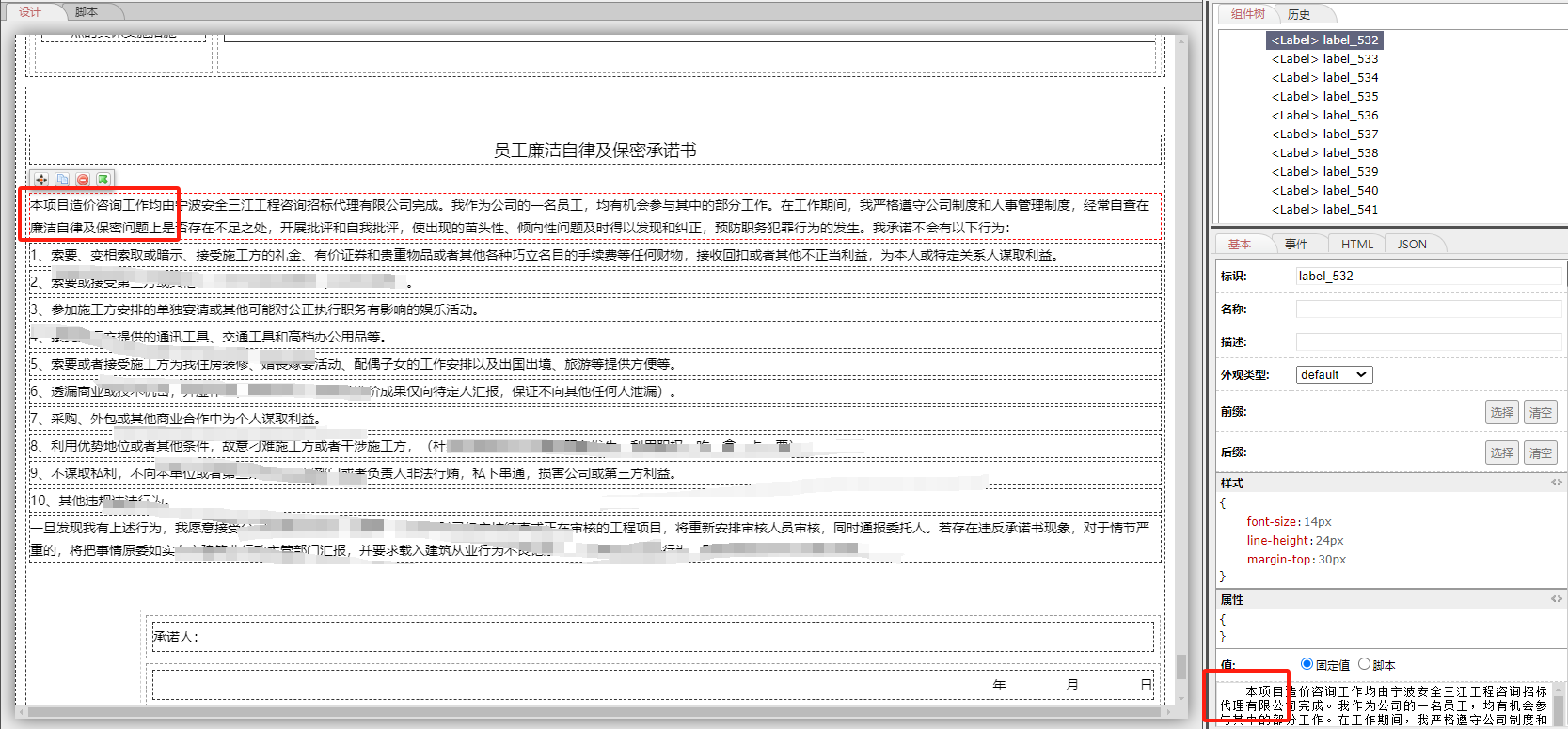Open the HTML tab
This screenshot has height=729, width=1568.
point(1357,245)
